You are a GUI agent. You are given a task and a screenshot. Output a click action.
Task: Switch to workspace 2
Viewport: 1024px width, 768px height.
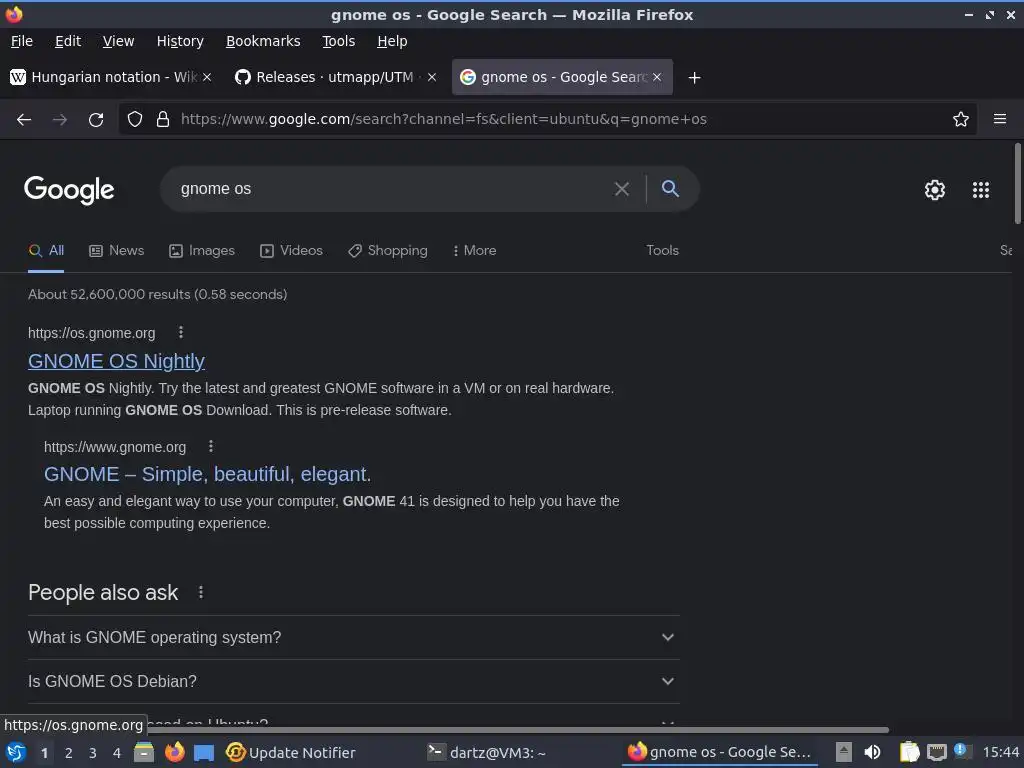coord(69,753)
